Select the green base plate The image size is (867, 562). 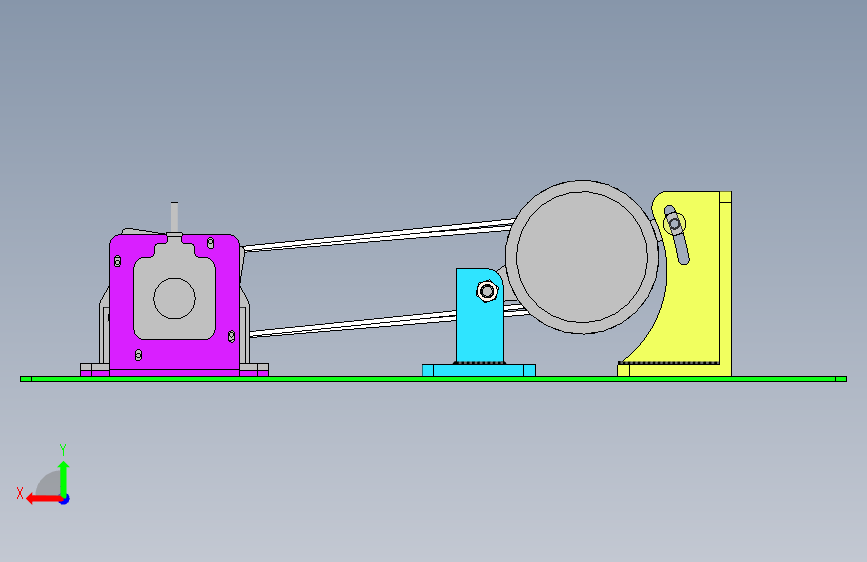point(434,379)
